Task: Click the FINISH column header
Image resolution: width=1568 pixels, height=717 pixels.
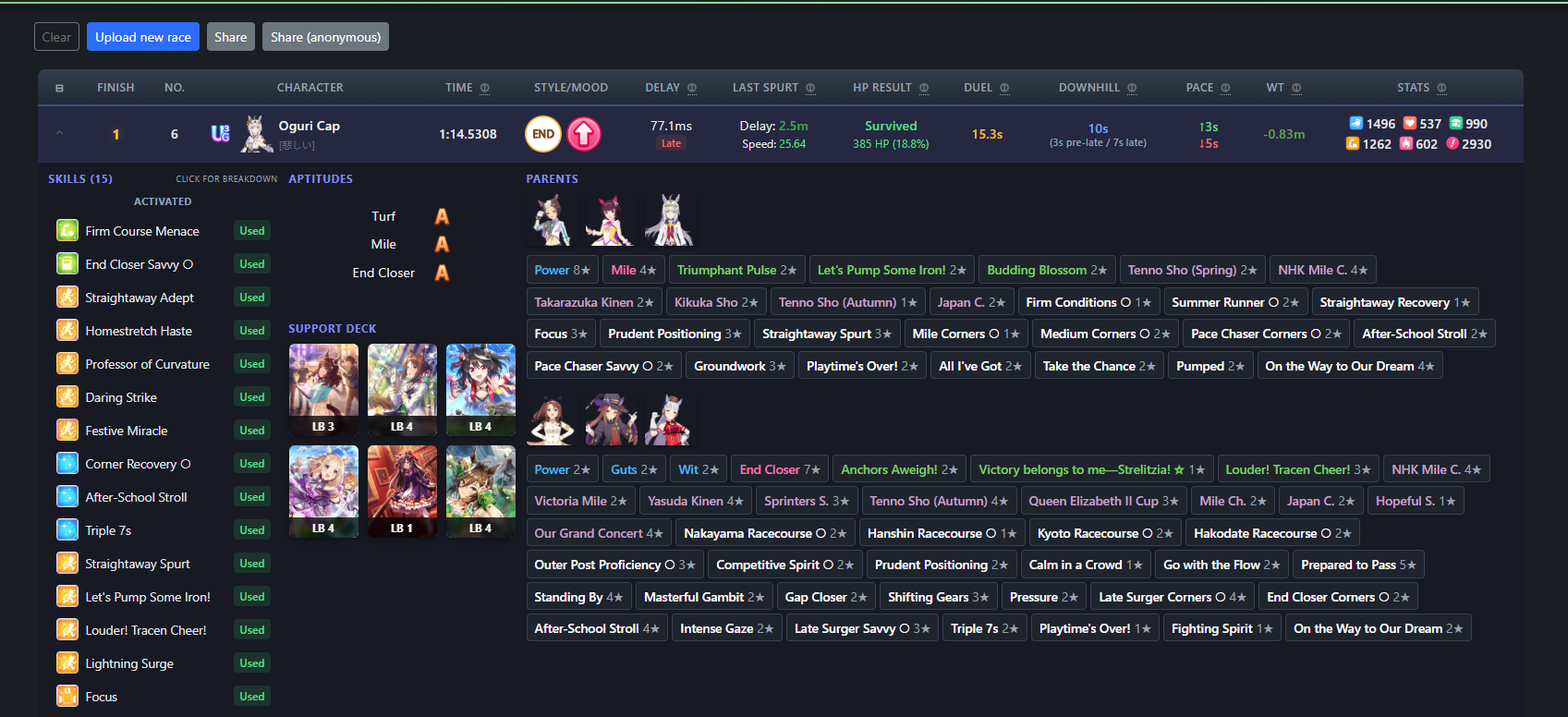Action: pyautogui.click(x=115, y=88)
